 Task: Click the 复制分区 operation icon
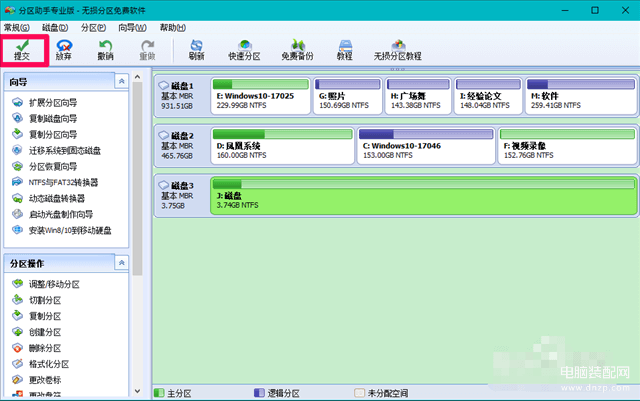[x=17, y=316]
